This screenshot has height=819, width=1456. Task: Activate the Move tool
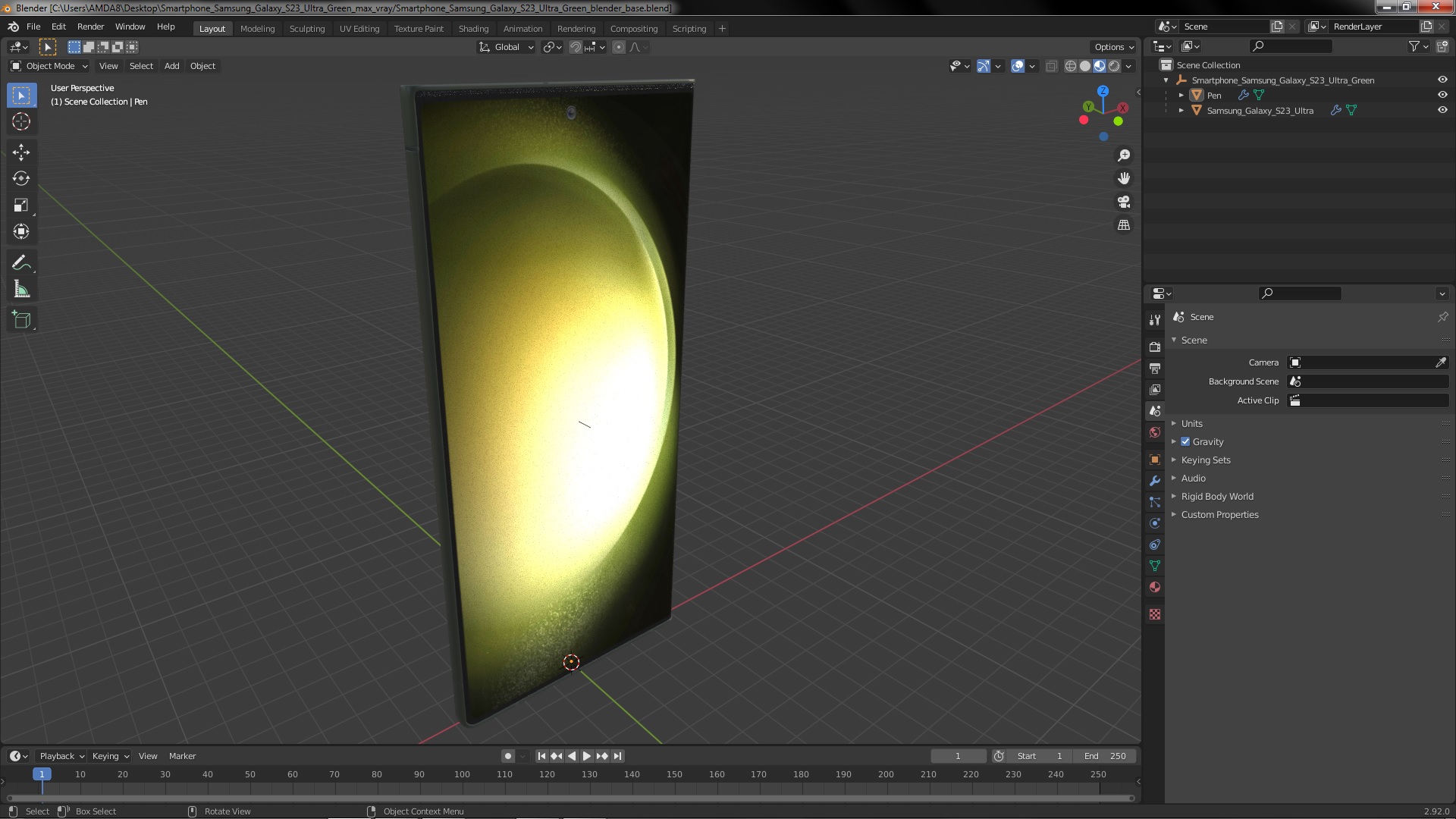coord(21,152)
